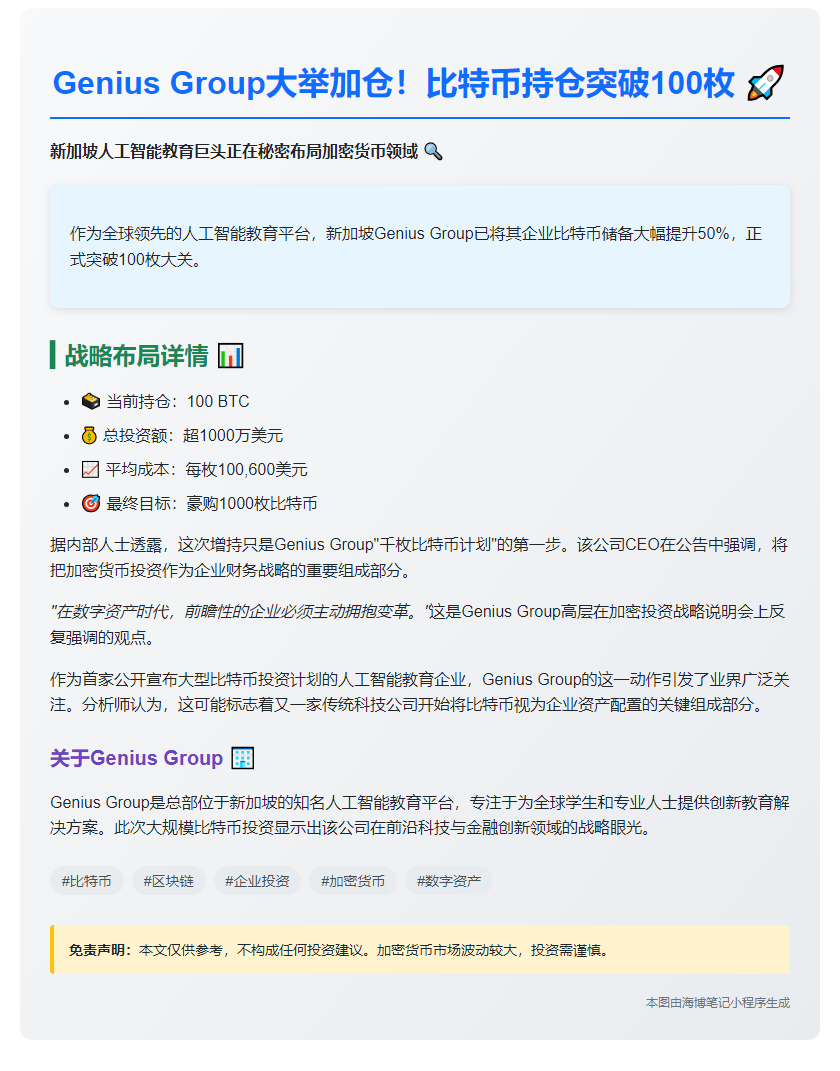Image resolution: width=840 pixels, height=1071 pixels.
Task: Click the 免责声明 disclaimer label
Action: pos(100,950)
